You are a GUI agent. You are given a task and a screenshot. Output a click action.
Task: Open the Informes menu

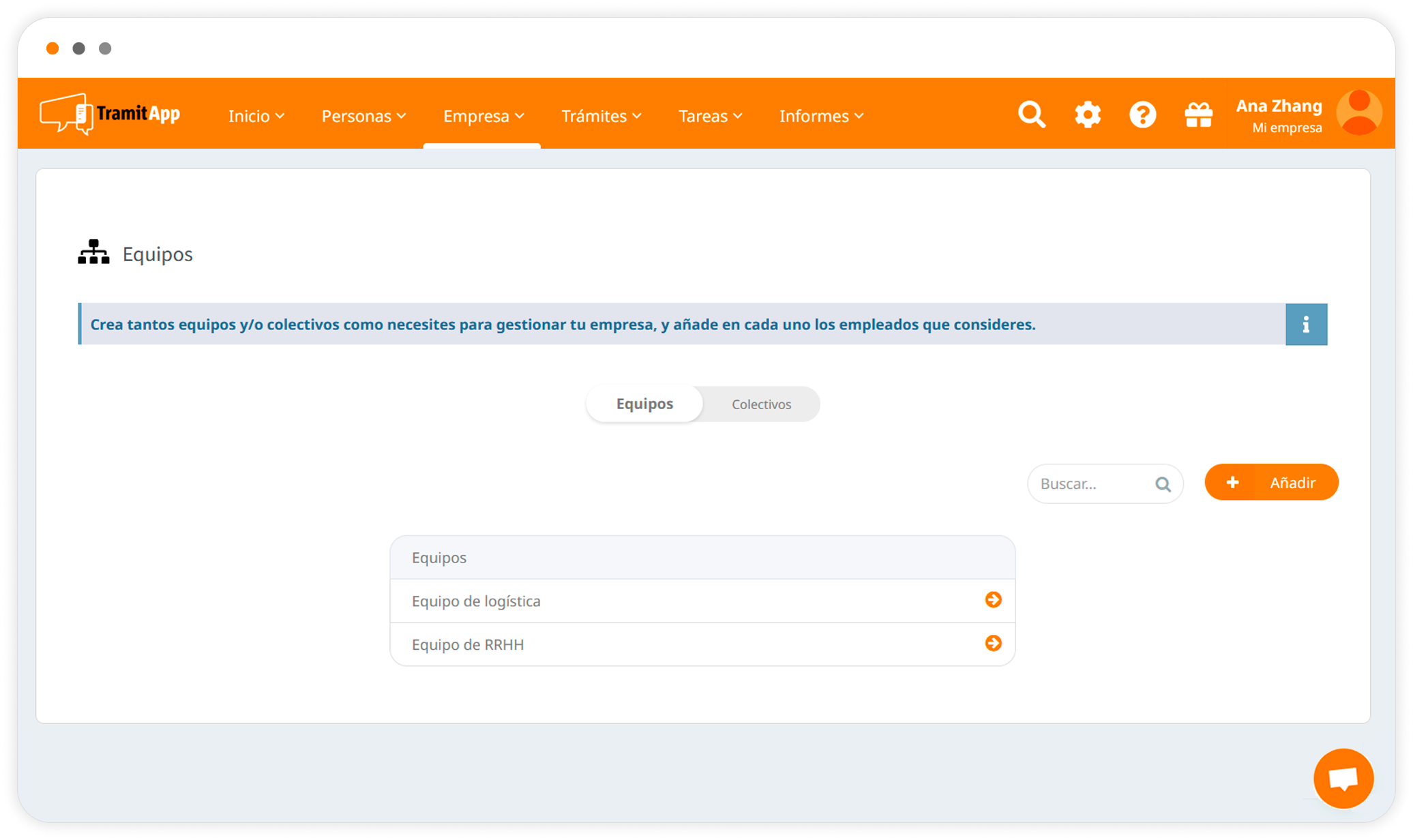pyautogui.click(x=821, y=117)
